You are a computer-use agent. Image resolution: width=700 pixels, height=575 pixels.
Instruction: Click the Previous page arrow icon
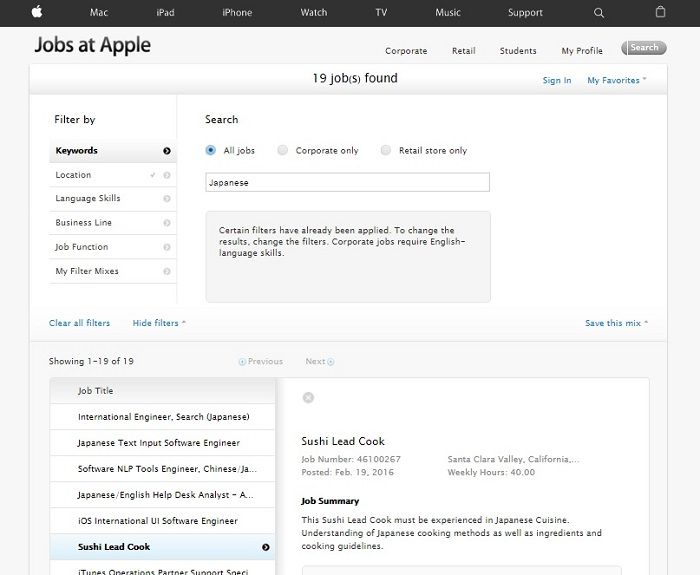pos(242,362)
